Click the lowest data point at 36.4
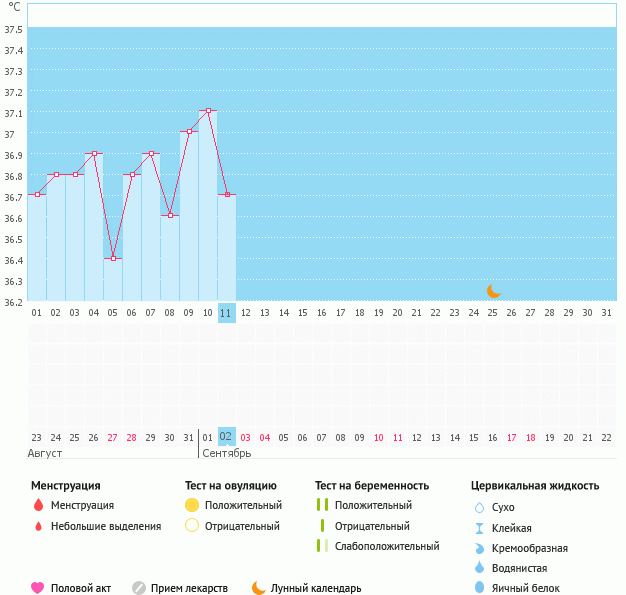626x595 pixels. tap(113, 258)
